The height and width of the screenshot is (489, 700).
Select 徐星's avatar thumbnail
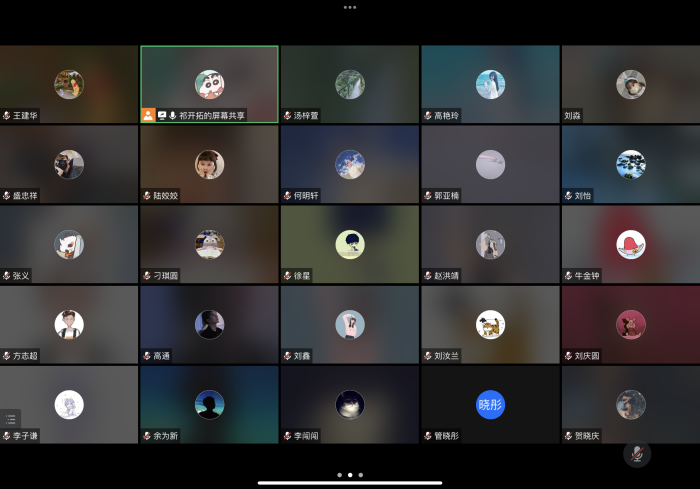(x=350, y=244)
